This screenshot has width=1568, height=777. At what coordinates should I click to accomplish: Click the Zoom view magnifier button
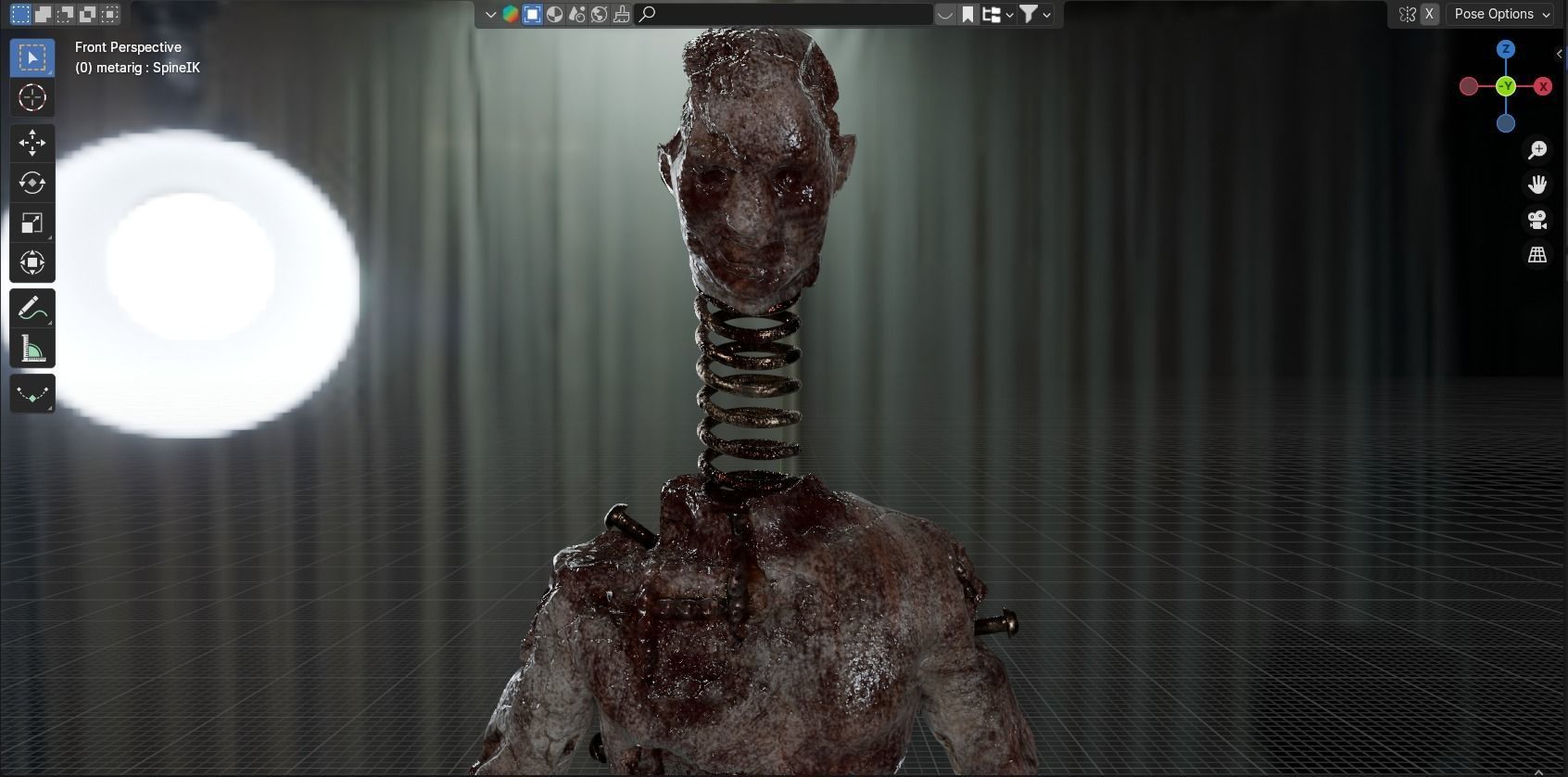pos(1537,149)
